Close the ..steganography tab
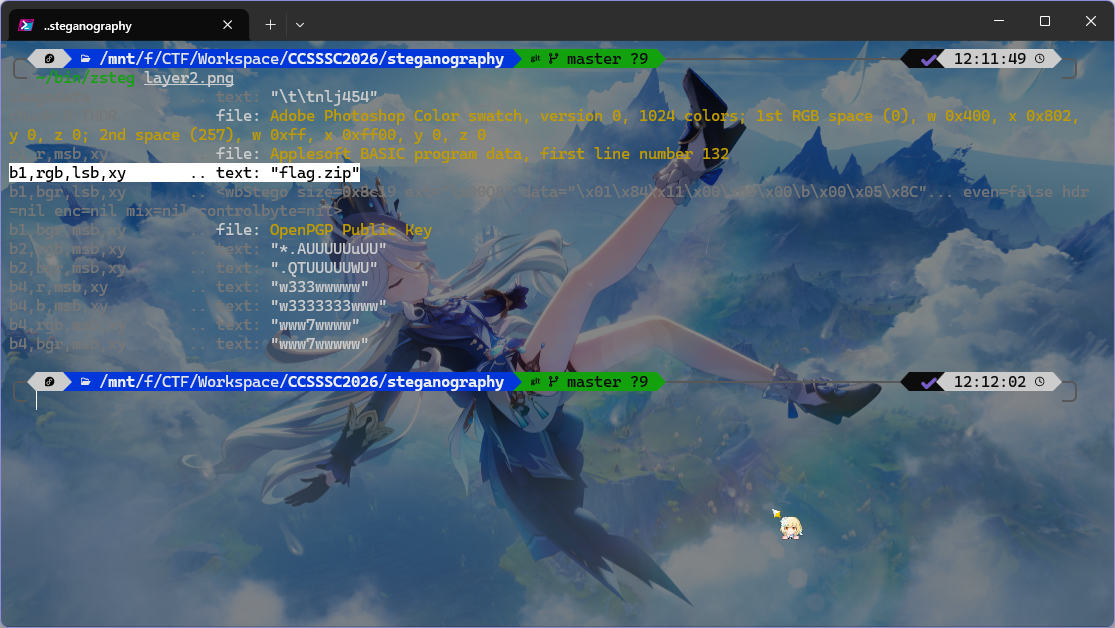Screen dimensions: 1115x628 (x=229, y=25)
